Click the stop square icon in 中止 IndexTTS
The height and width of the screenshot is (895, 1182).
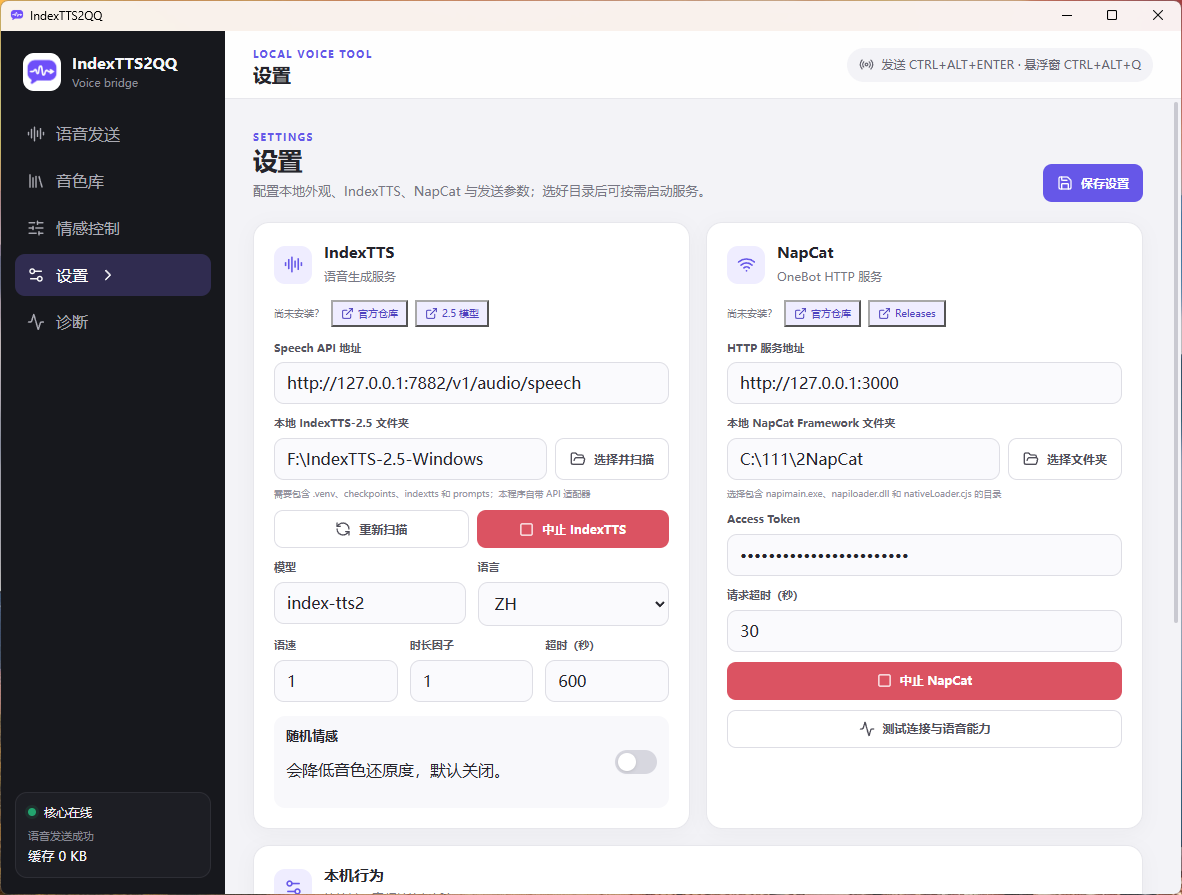(526, 529)
